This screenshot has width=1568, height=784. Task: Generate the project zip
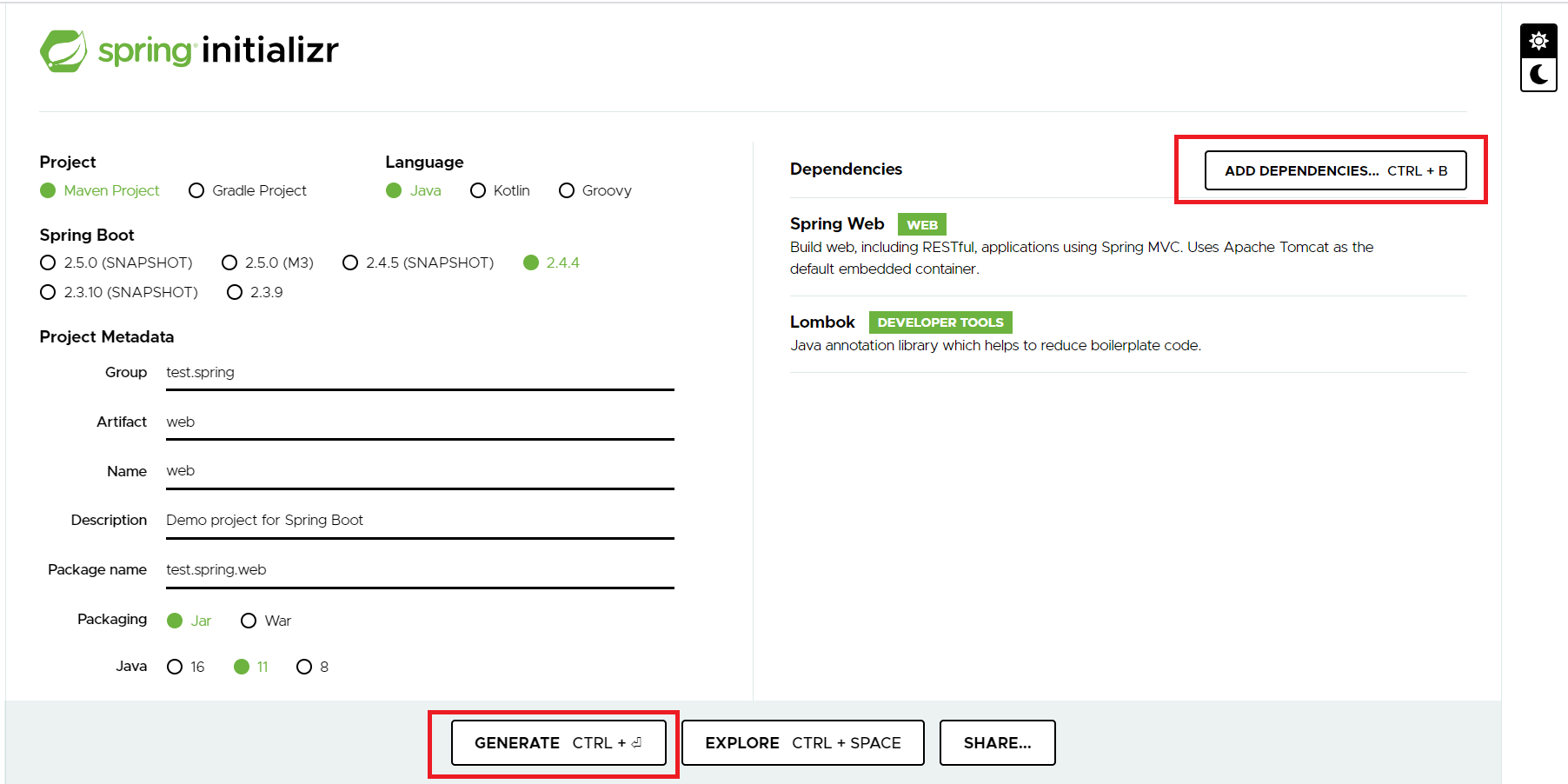558,743
